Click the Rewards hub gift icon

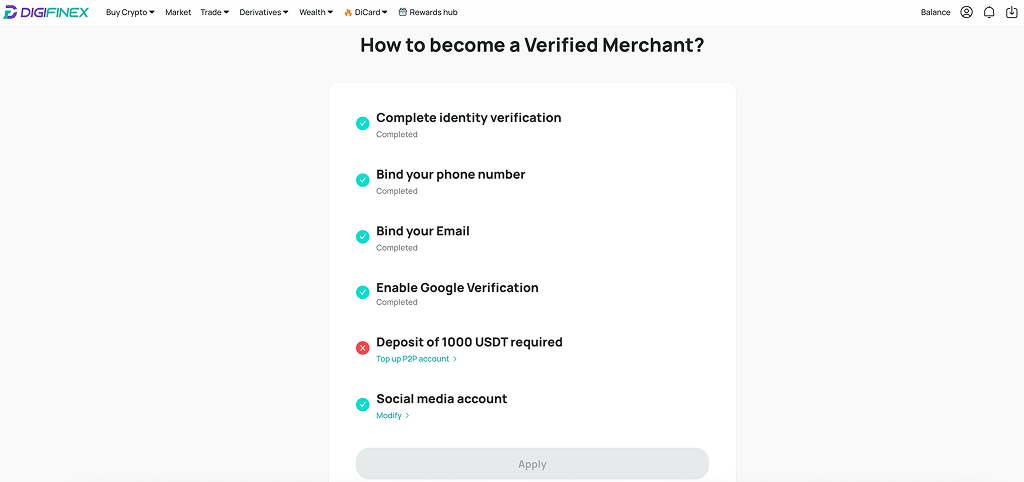tap(402, 12)
